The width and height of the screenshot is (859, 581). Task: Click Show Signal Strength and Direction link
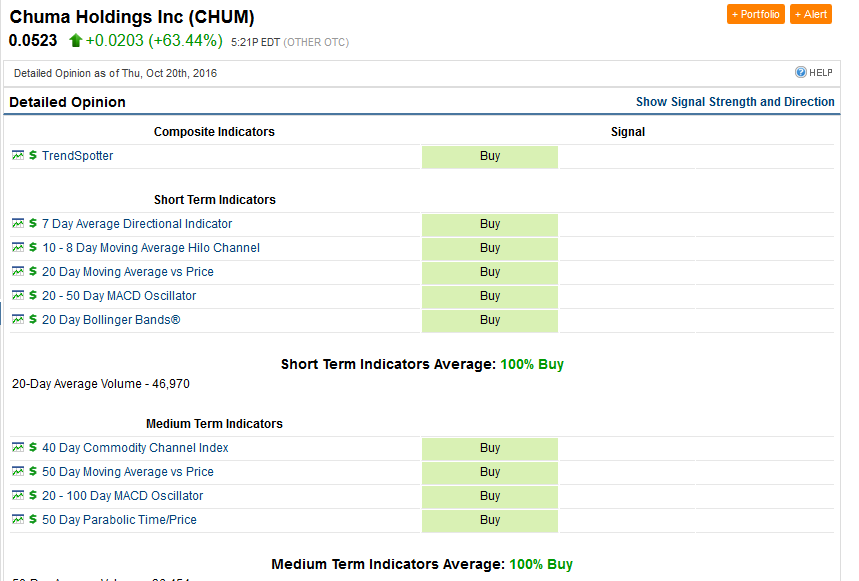click(735, 102)
